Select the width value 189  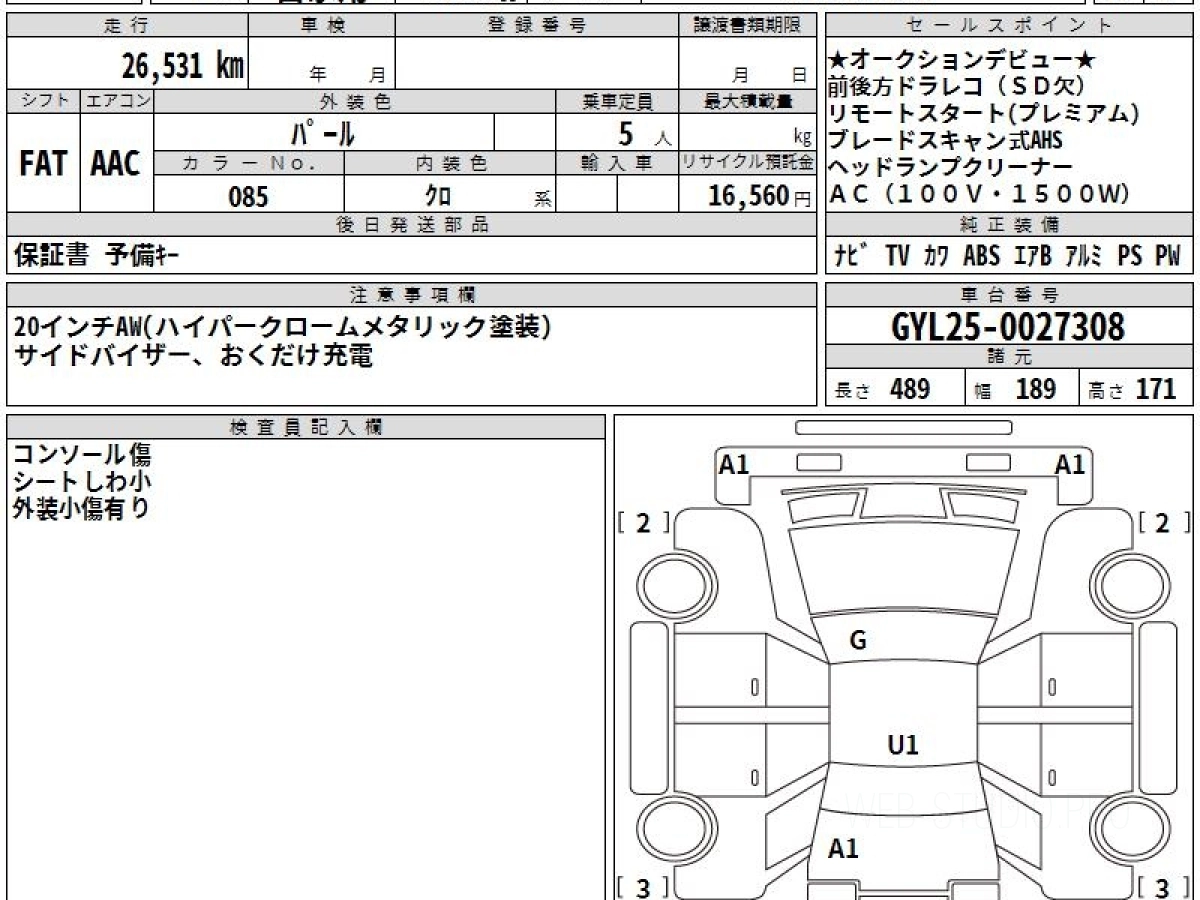point(1035,389)
